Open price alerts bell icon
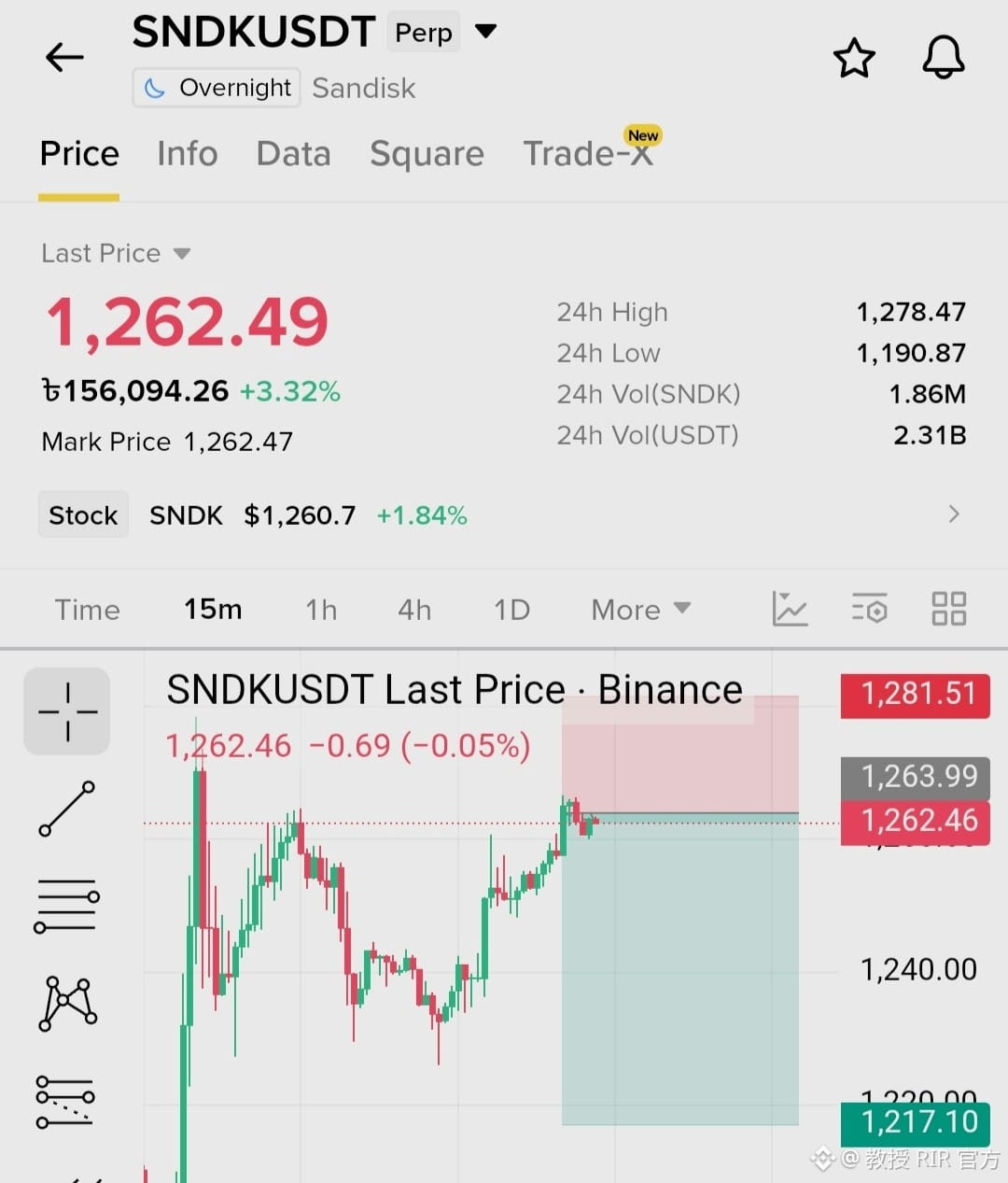The image size is (1008, 1183). 943,58
